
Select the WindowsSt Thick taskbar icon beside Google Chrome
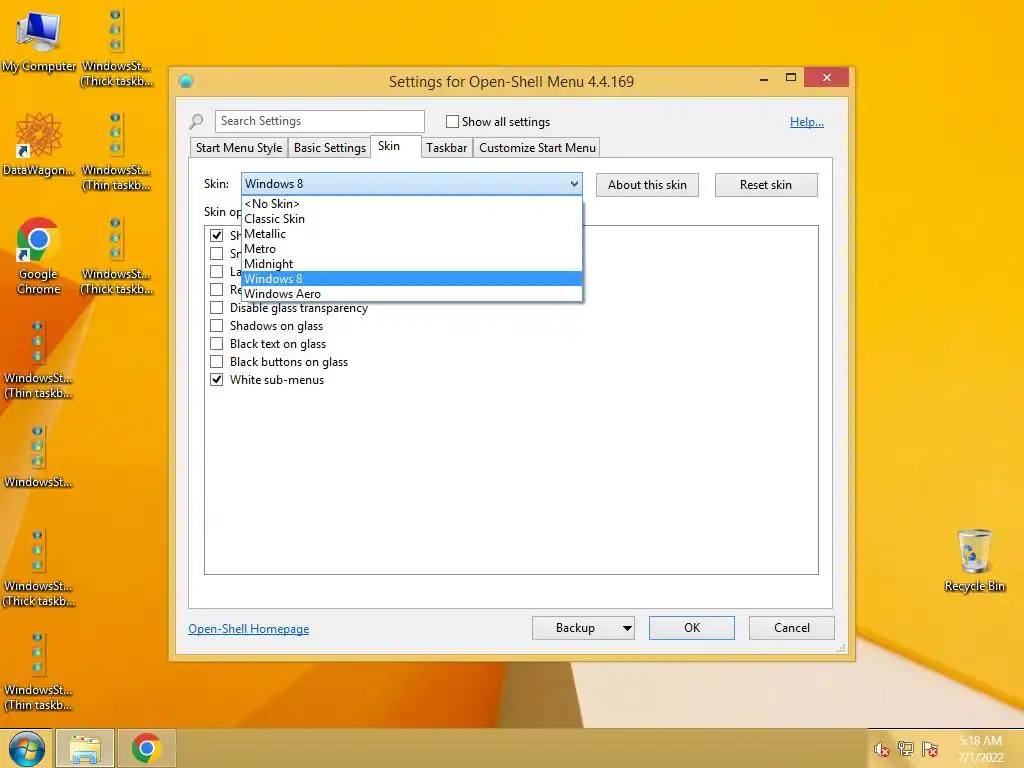[116, 256]
